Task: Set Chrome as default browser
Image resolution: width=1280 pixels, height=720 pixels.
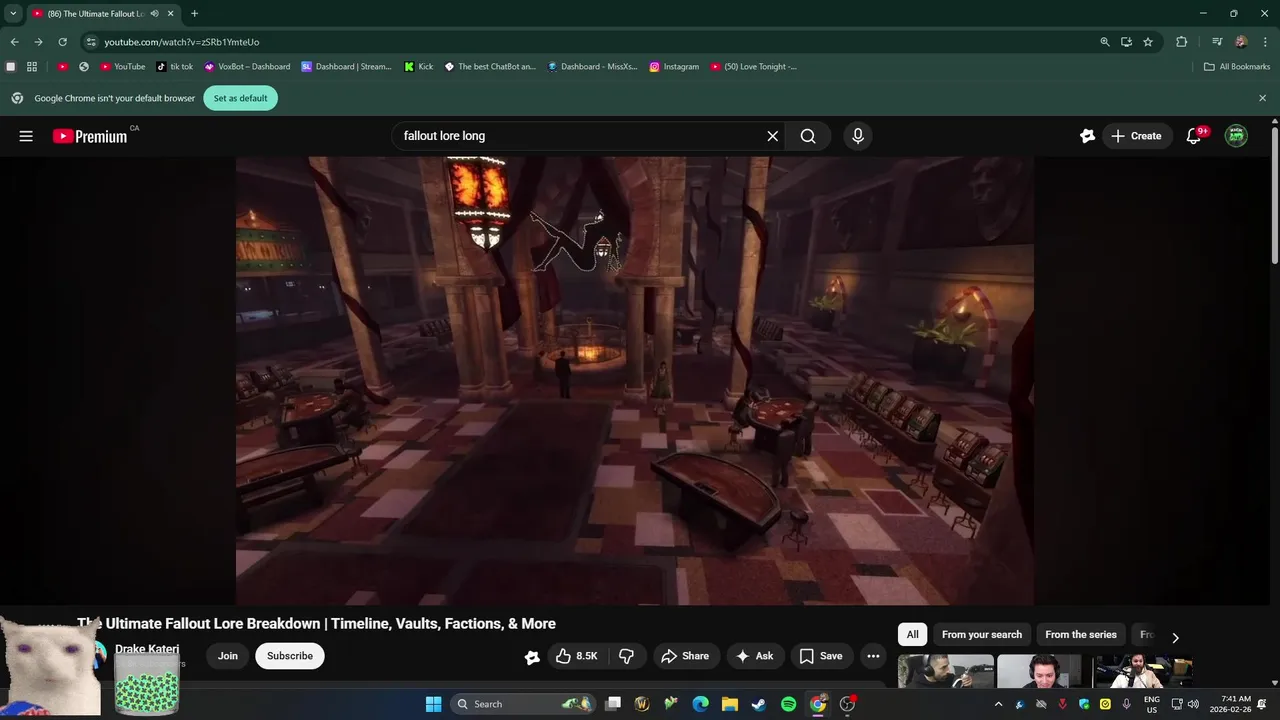Action: tap(240, 98)
